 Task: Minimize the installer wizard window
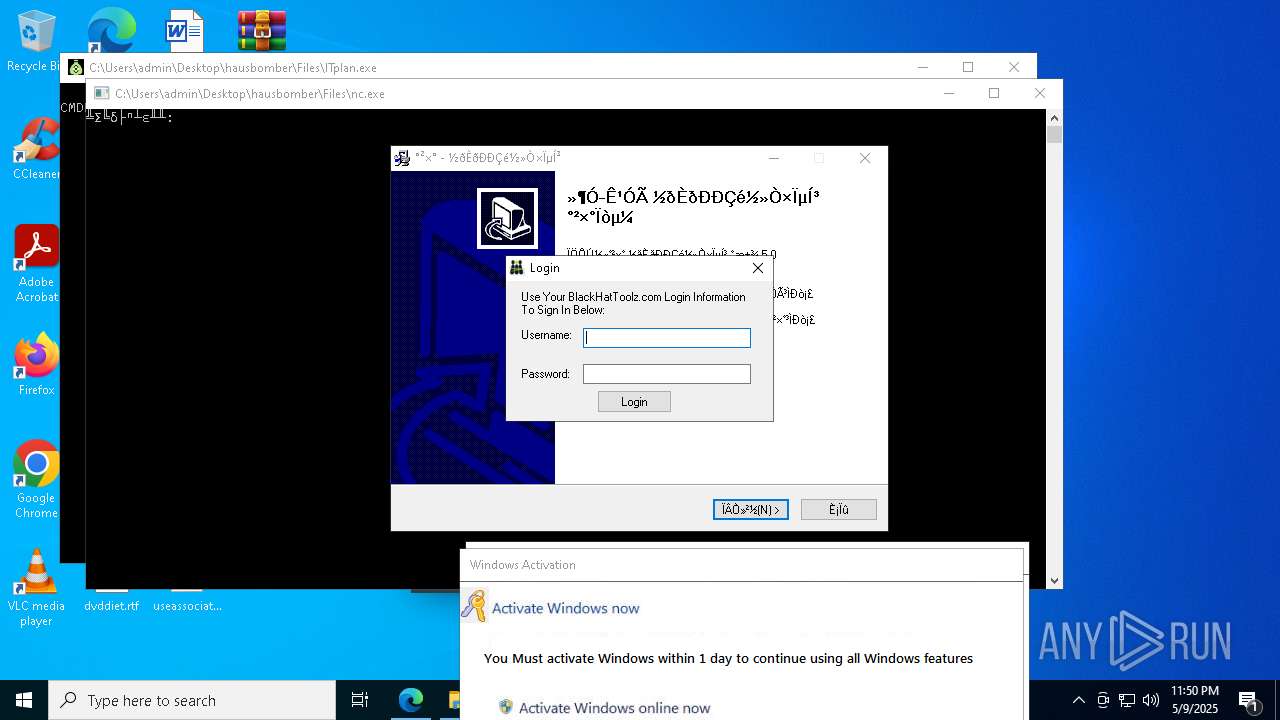pyautogui.click(x=774, y=158)
